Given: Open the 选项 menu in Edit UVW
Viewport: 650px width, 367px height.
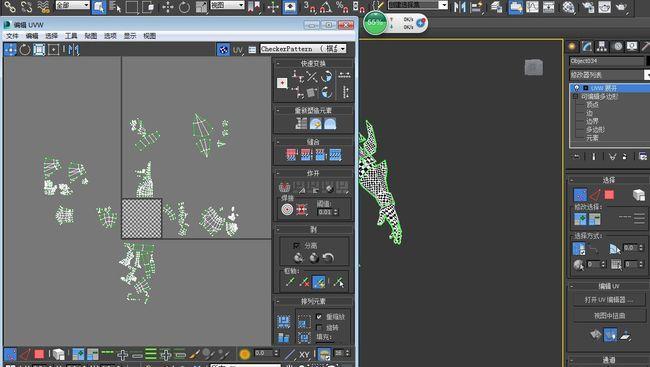Looking at the screenshot, I should tap(110, 36).
